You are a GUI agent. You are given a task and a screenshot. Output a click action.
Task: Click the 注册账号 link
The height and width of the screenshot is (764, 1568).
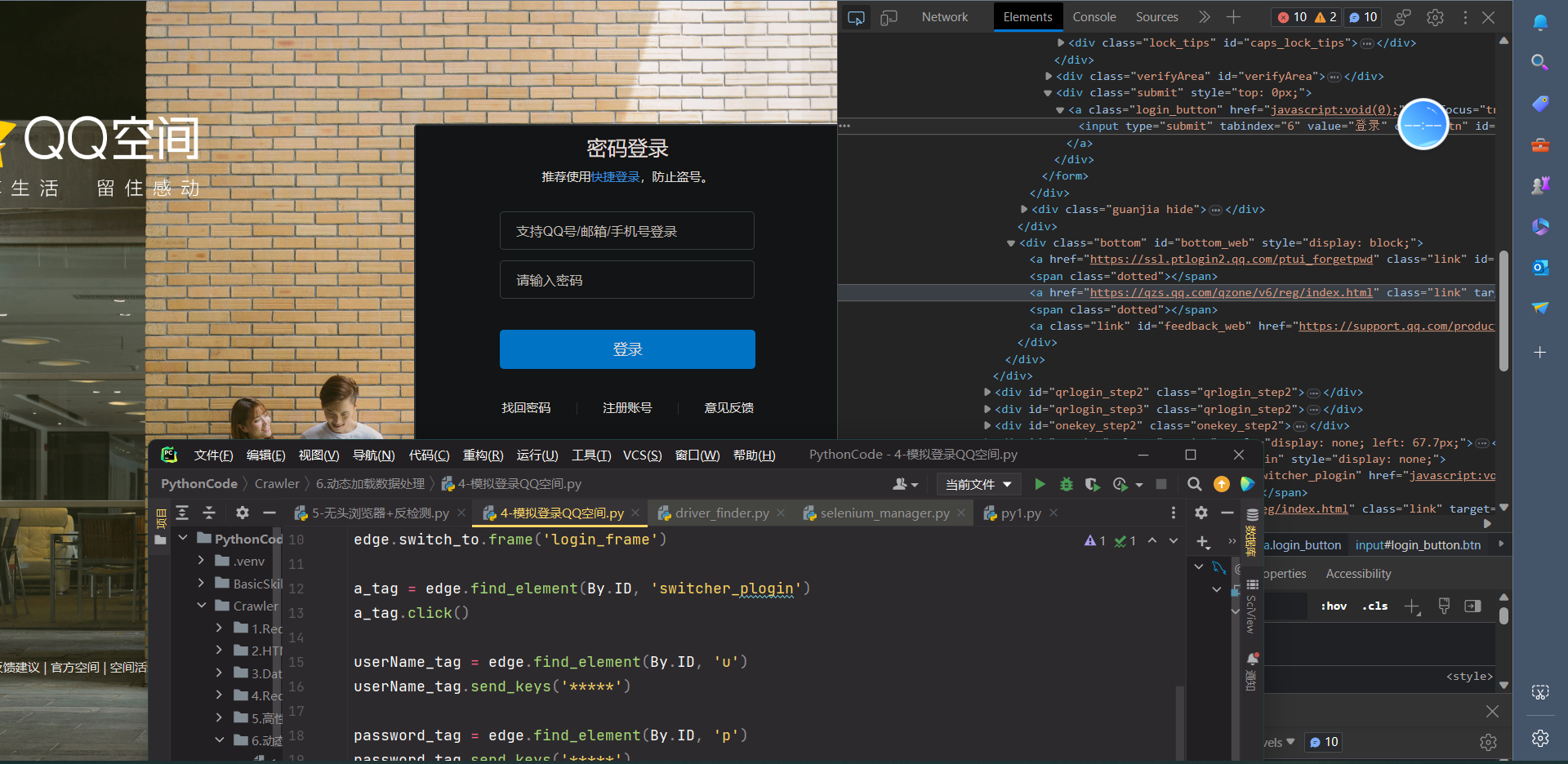627,408
